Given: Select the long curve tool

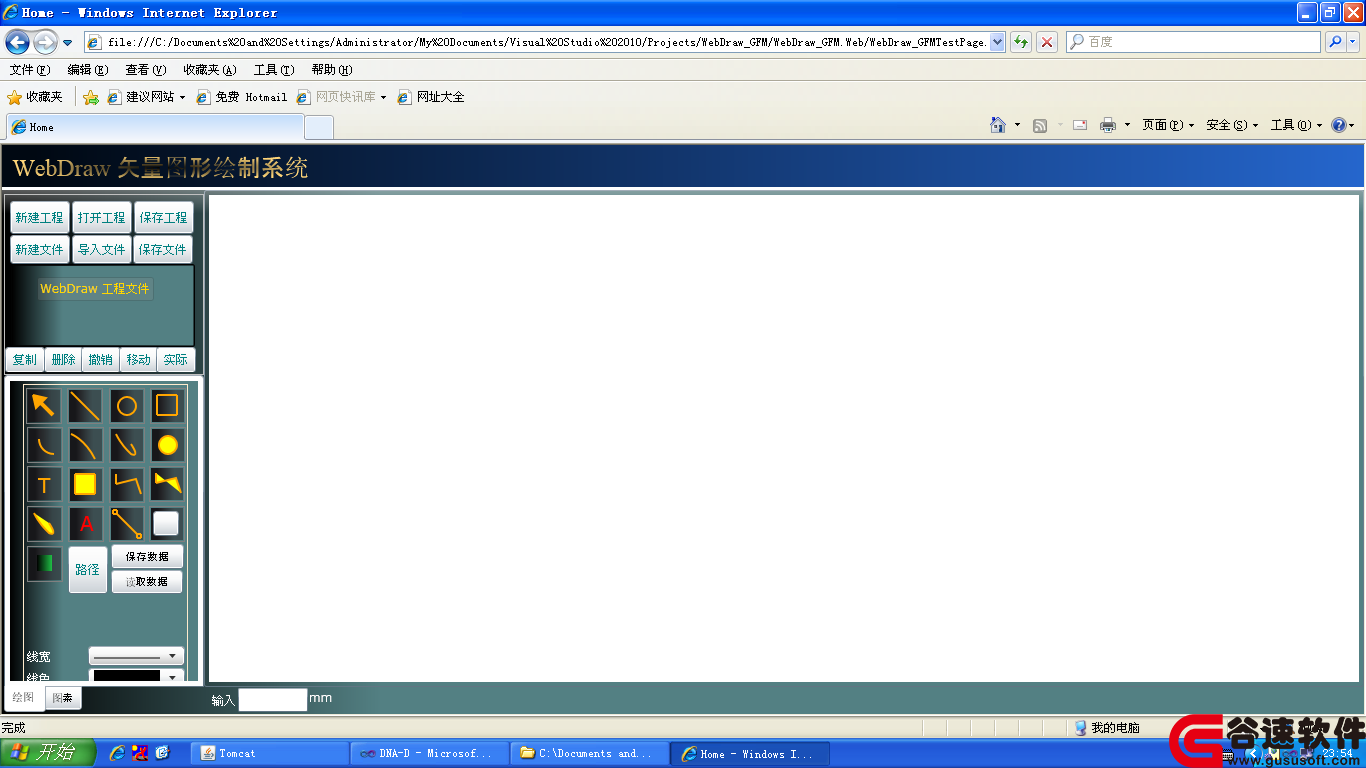Looking at the screenshot, I should [x=85, y=445].
